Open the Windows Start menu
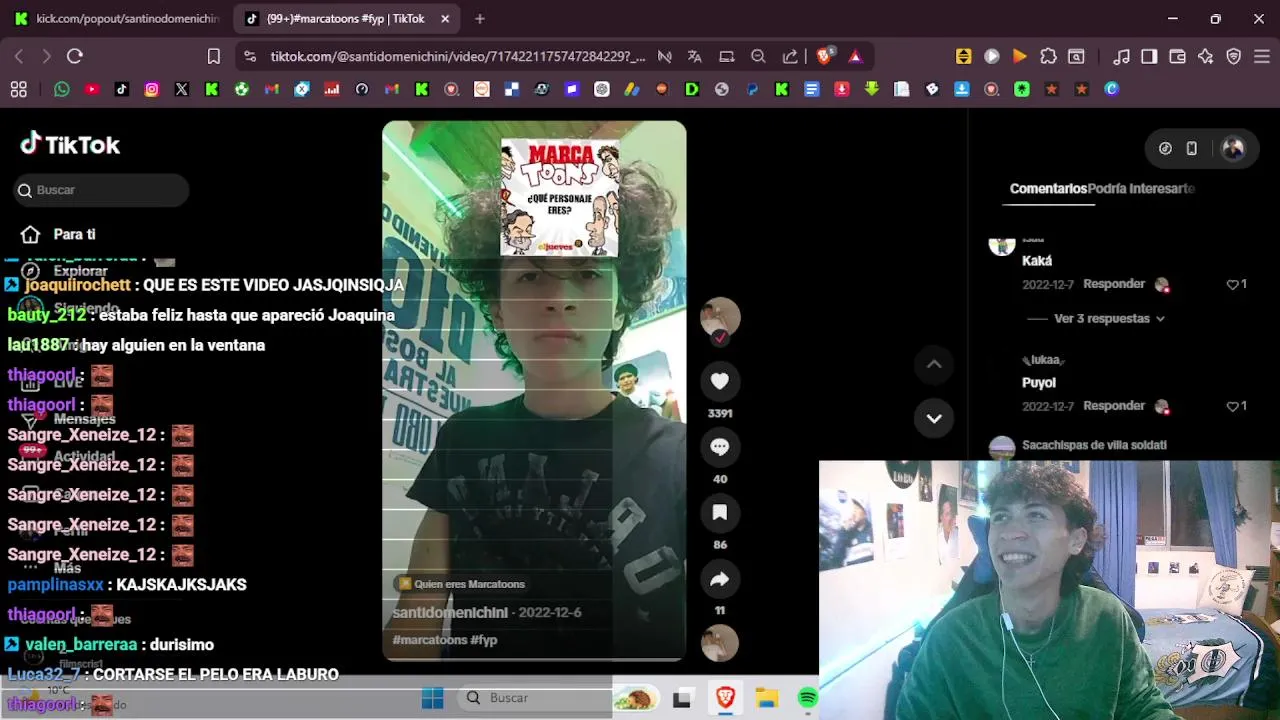This screenshot has height=720, width=1280. point(432,697)
